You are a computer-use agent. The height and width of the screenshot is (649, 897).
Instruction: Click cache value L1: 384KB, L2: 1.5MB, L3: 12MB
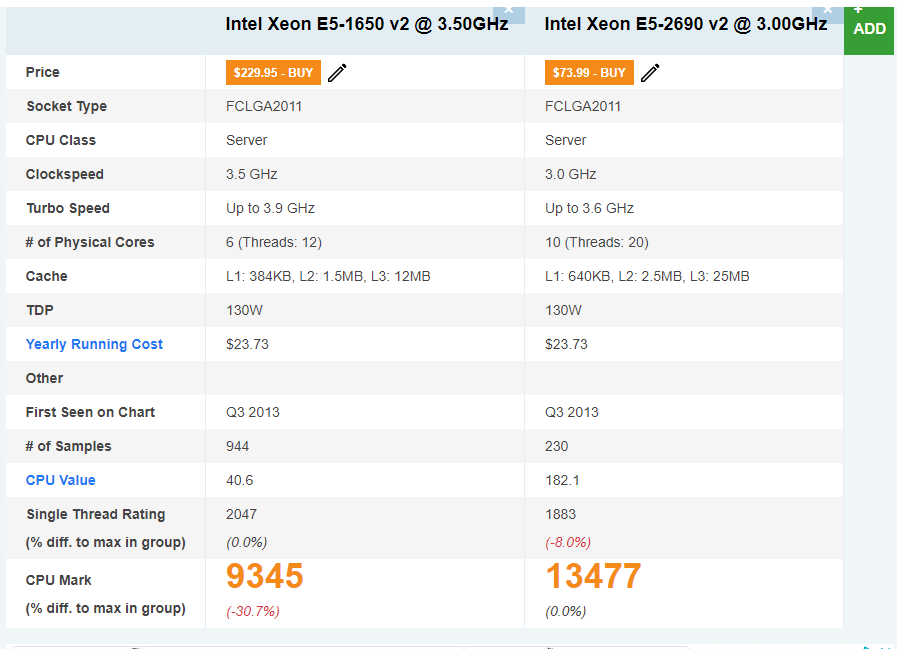[328, 276]
